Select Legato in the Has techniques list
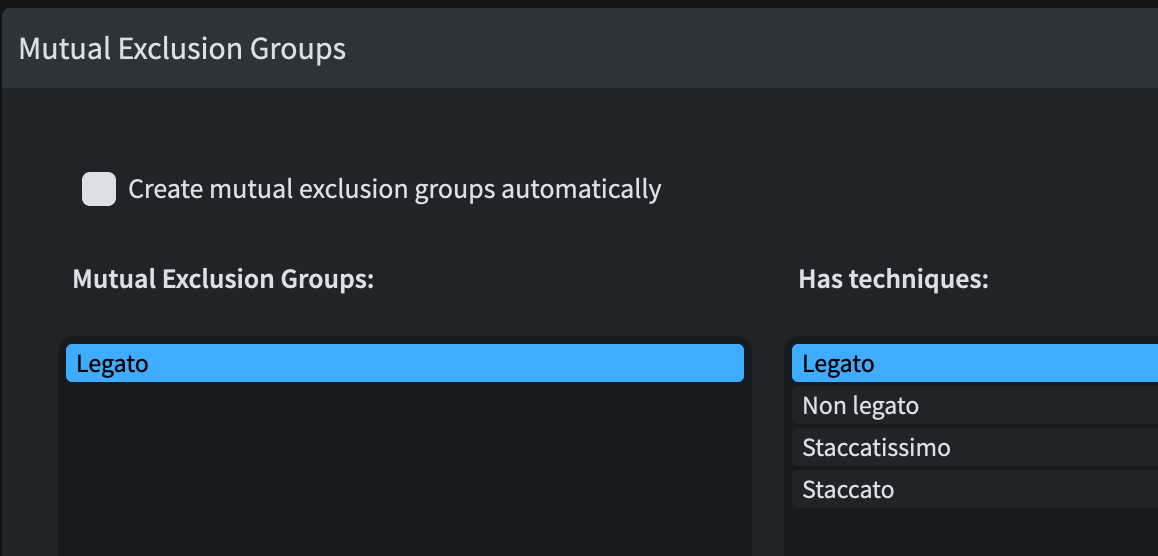 [x=838, y=363]
